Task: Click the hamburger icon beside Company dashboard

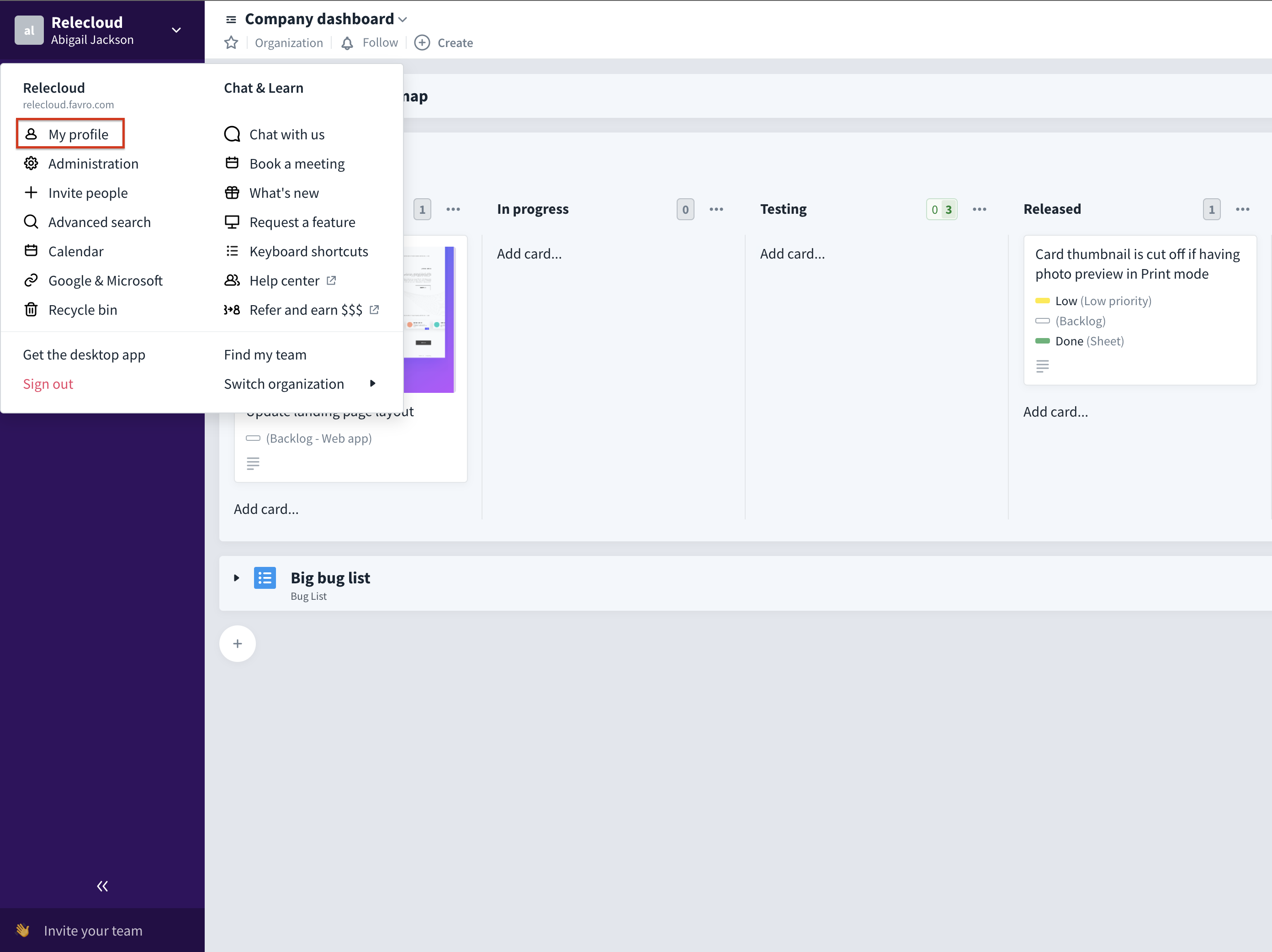Action: pyautogui.click(x=231, y=20)
